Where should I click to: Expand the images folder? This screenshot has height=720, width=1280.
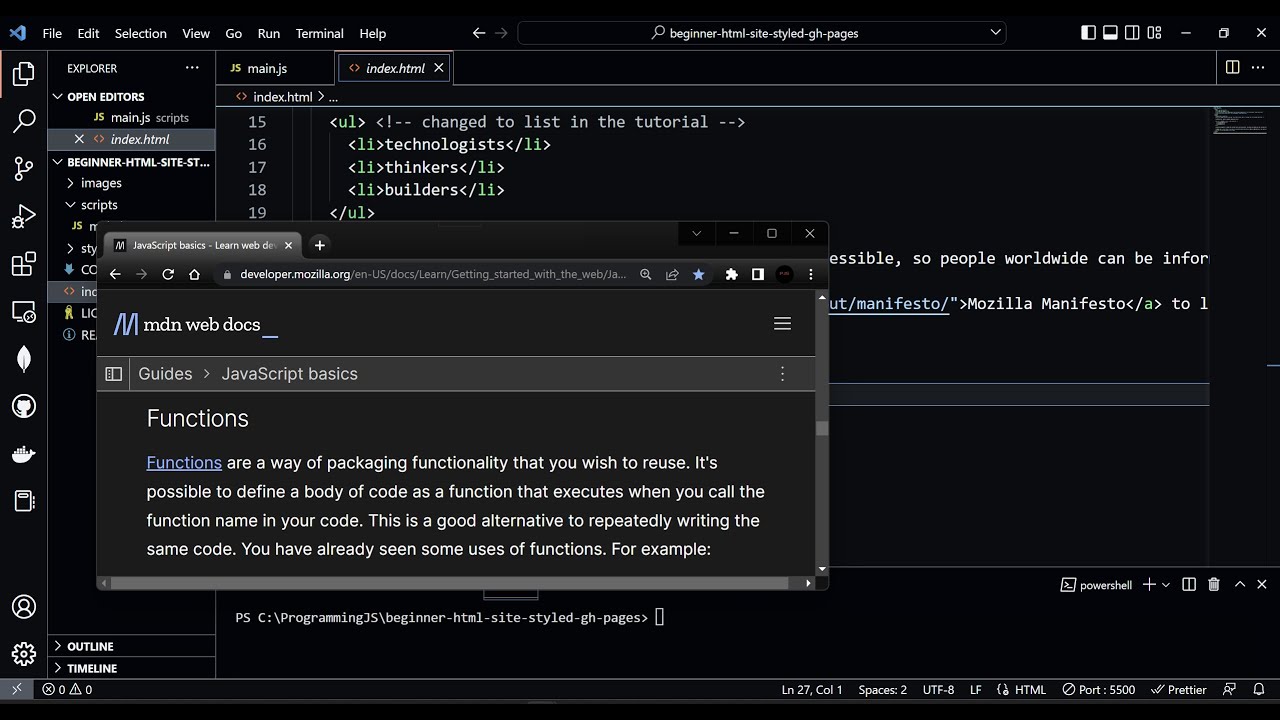(x=101, y=183)
